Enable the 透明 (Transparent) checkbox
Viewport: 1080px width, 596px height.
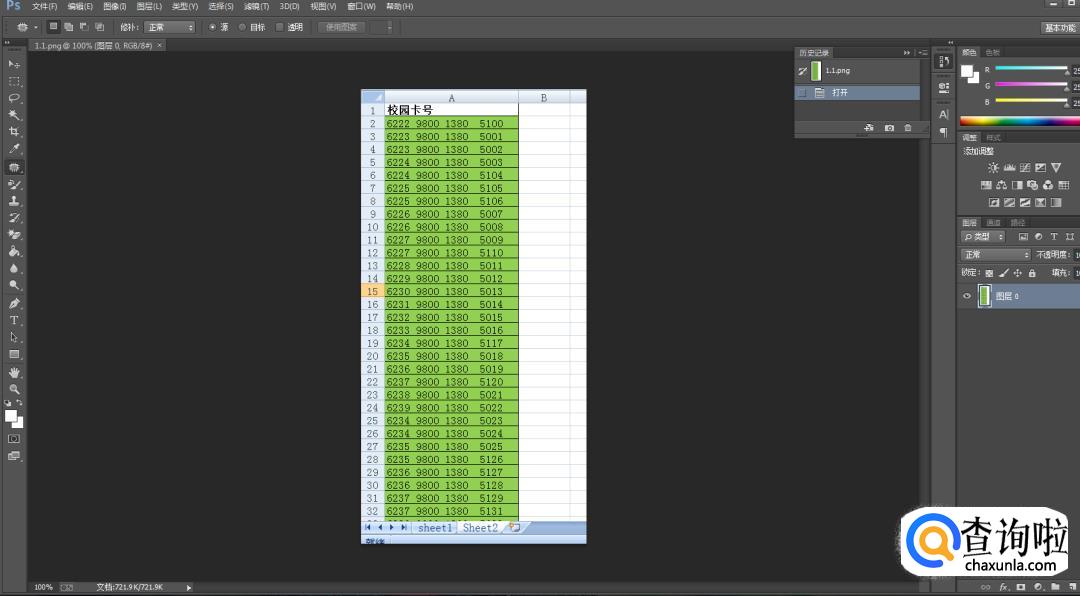(x=279, y=27)
